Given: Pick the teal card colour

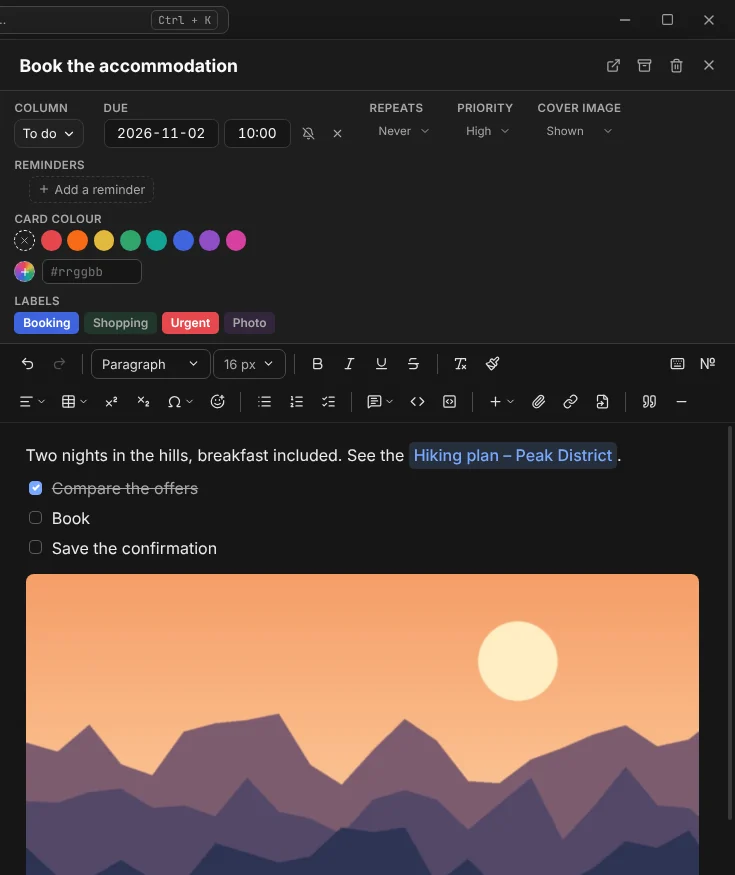Looking at the screenshot, I should (156, 241).
